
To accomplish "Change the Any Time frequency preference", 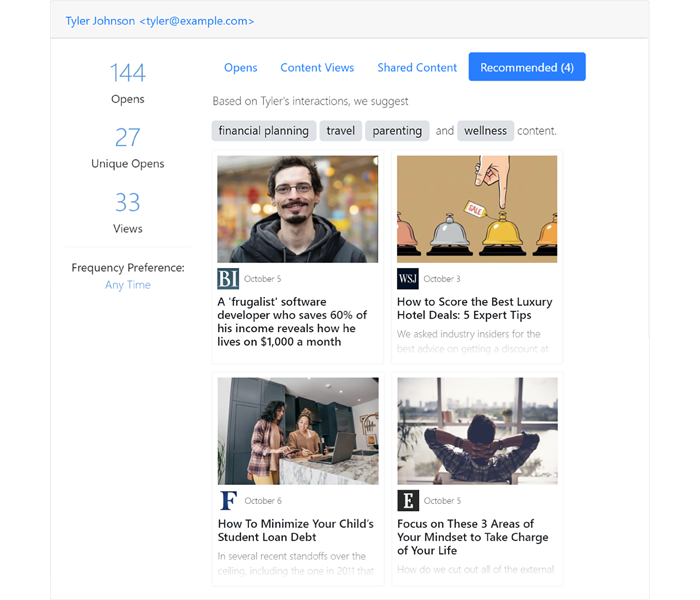I will (128, 285).
